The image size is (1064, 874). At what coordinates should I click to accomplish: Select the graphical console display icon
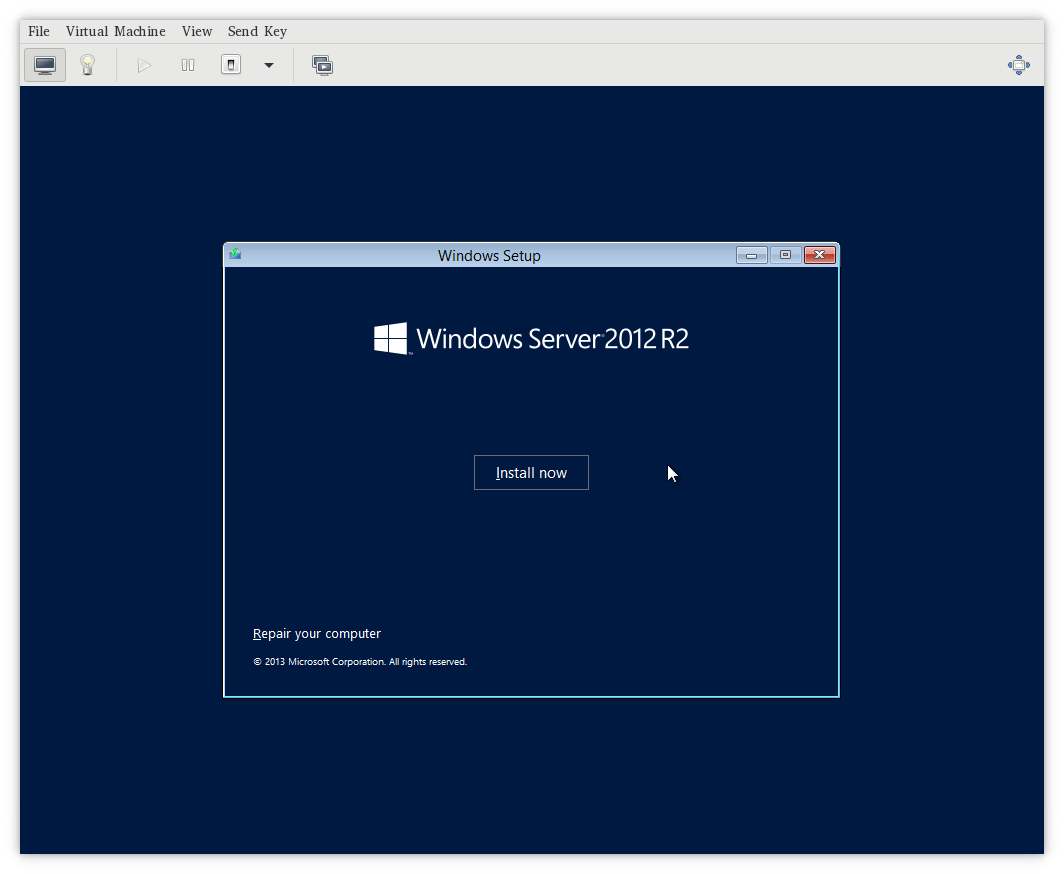tap(44, 64)
